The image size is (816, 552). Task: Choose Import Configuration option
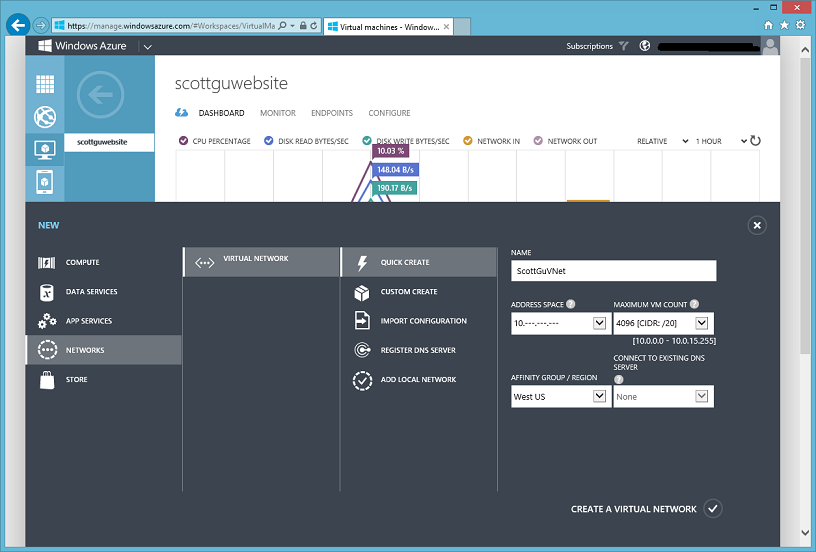(419, 320)
